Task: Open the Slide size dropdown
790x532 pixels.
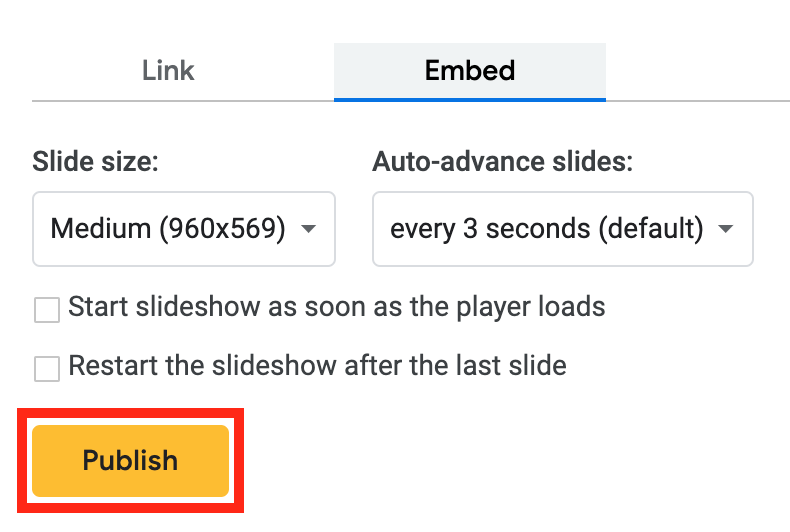Action: point(184,230)
